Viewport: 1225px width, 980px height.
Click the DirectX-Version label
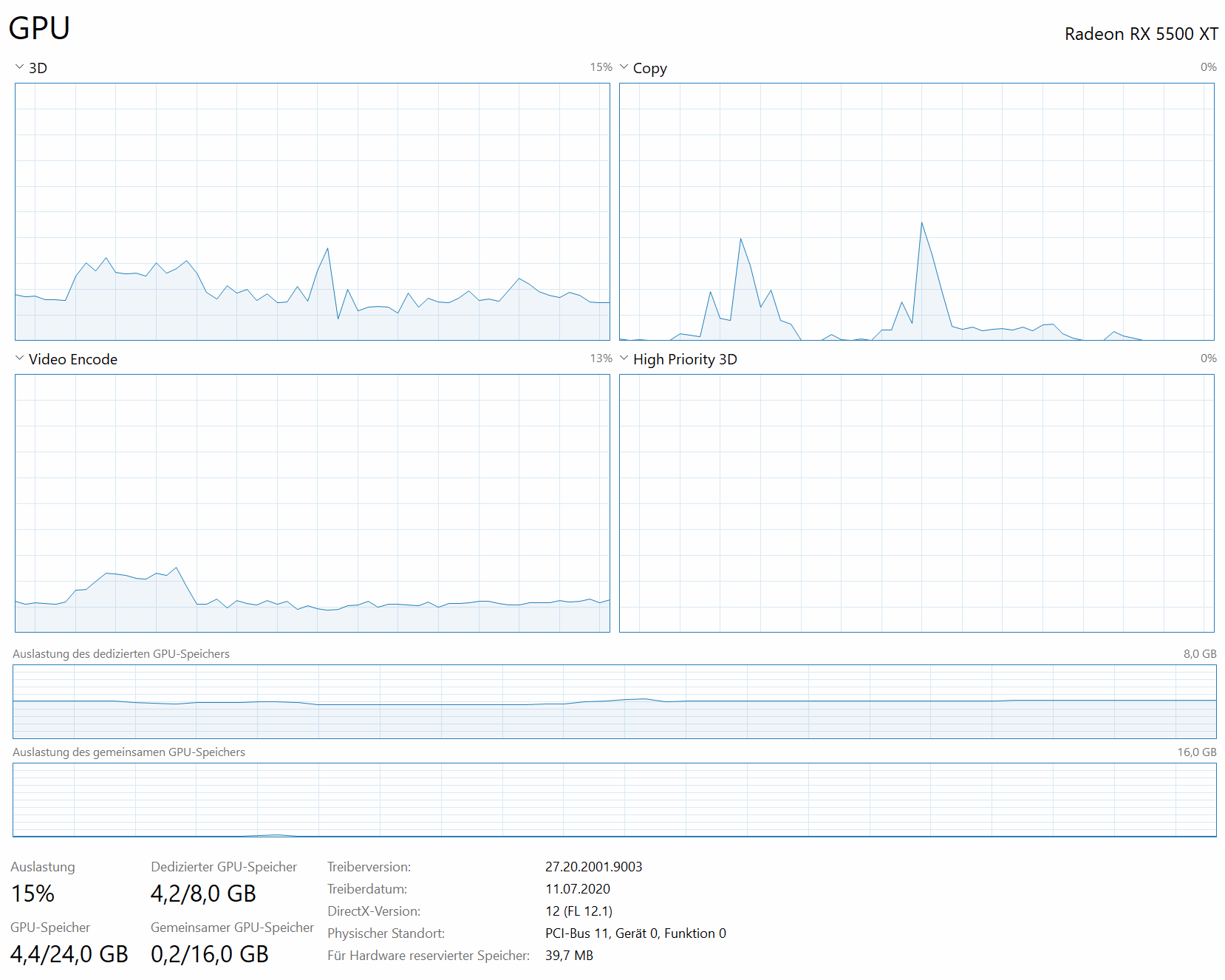pos(374,911)
